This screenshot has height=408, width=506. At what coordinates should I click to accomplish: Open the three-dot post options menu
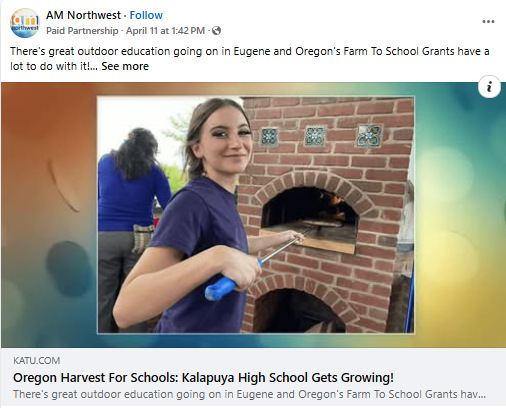click(488, 22)
